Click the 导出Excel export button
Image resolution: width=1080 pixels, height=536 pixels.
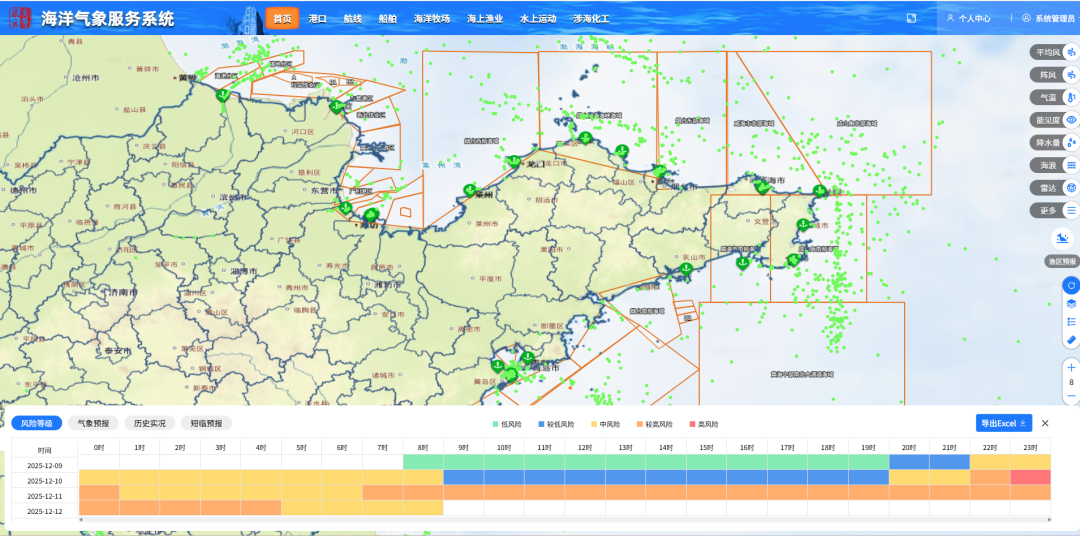tap(1002, 423)
